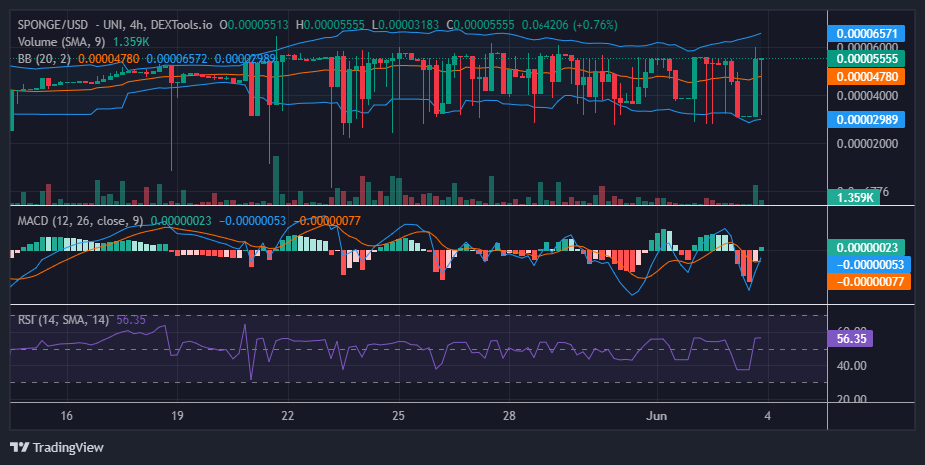This screenshot has height=465, width=925.
Task: Select the Volume (SMA, 9) indicator label
Action: click(x=63, y=42)
